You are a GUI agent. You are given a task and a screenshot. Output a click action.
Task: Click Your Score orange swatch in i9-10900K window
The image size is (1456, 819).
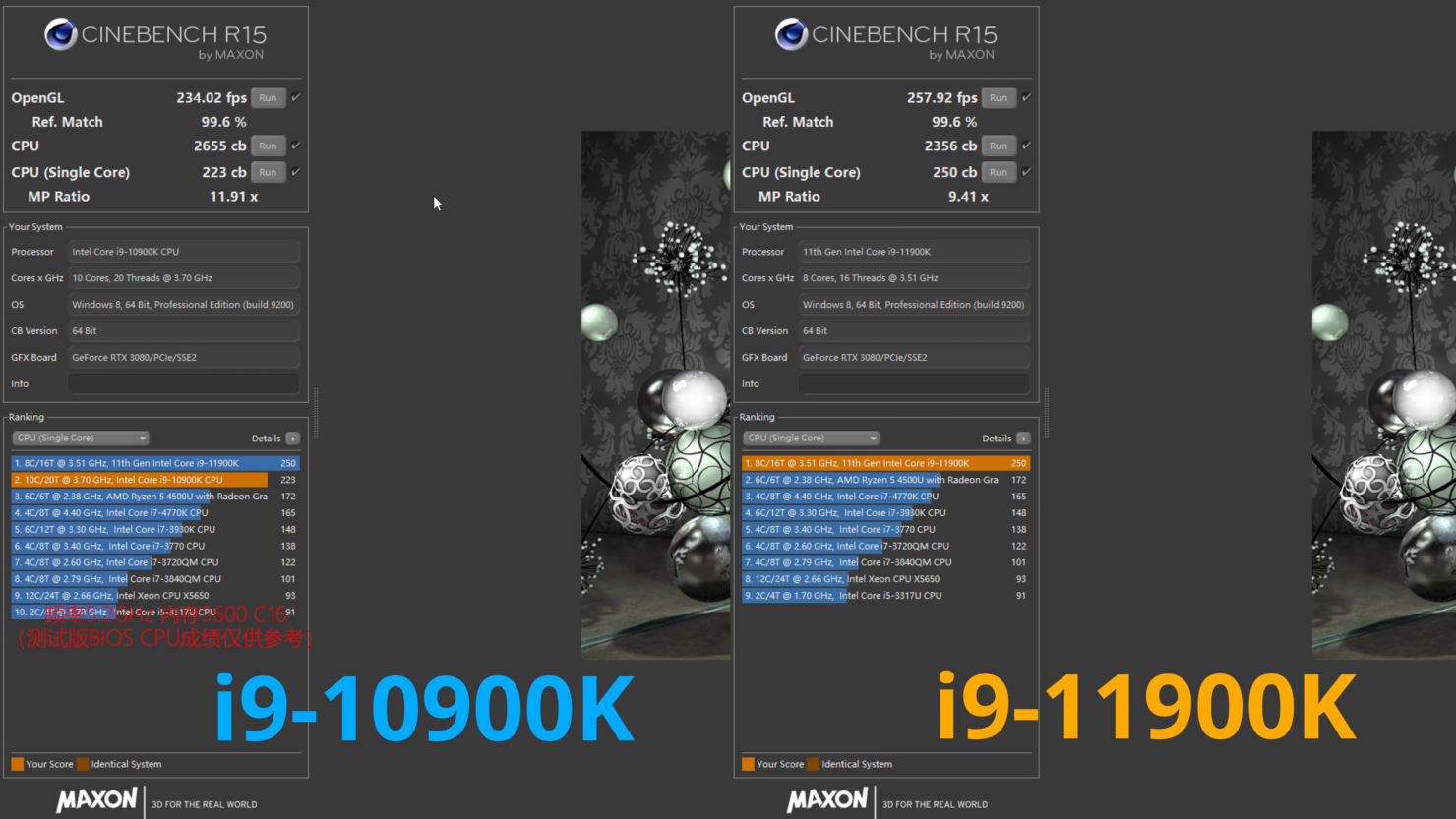[18, 764]
